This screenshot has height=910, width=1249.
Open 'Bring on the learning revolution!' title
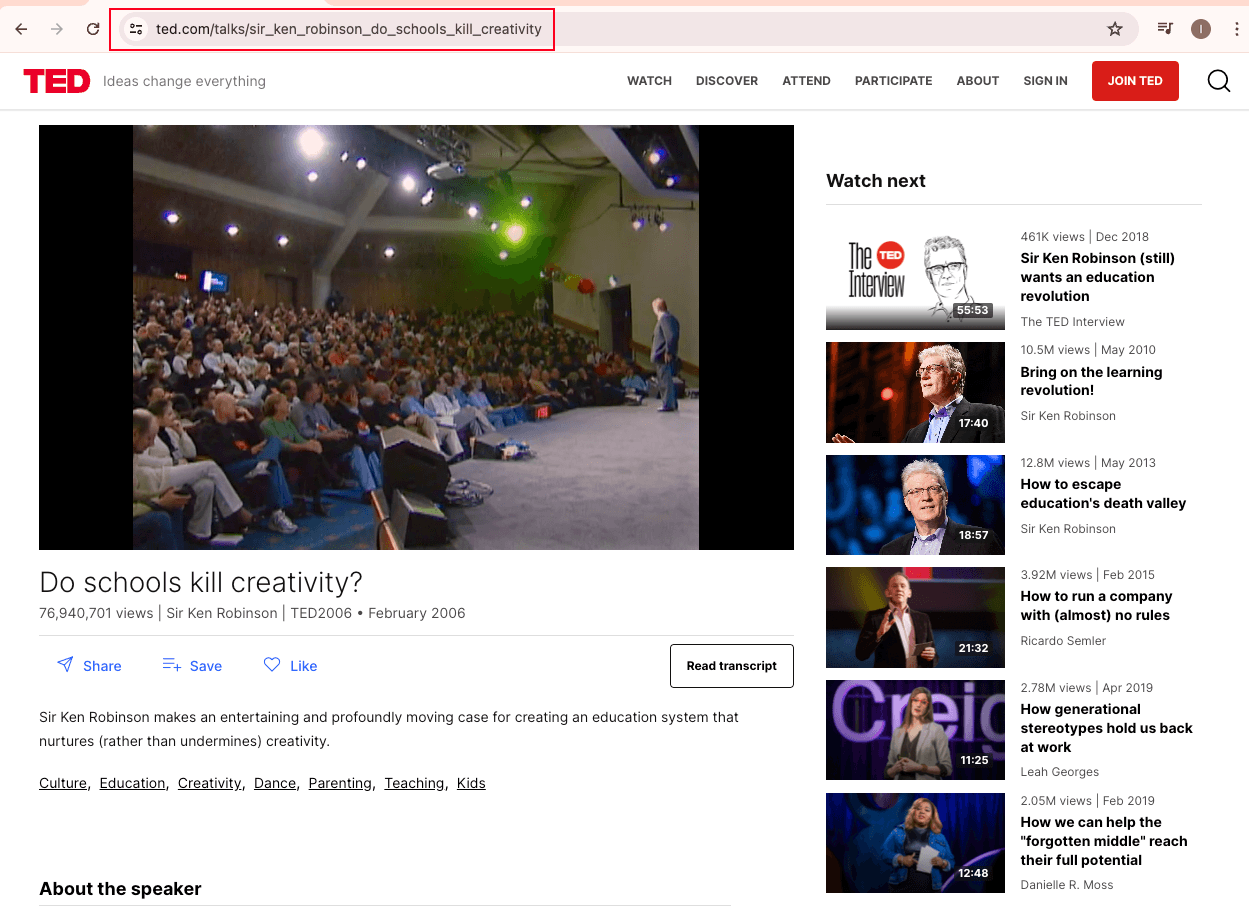pyautogui.click(x=1091, y=381)
